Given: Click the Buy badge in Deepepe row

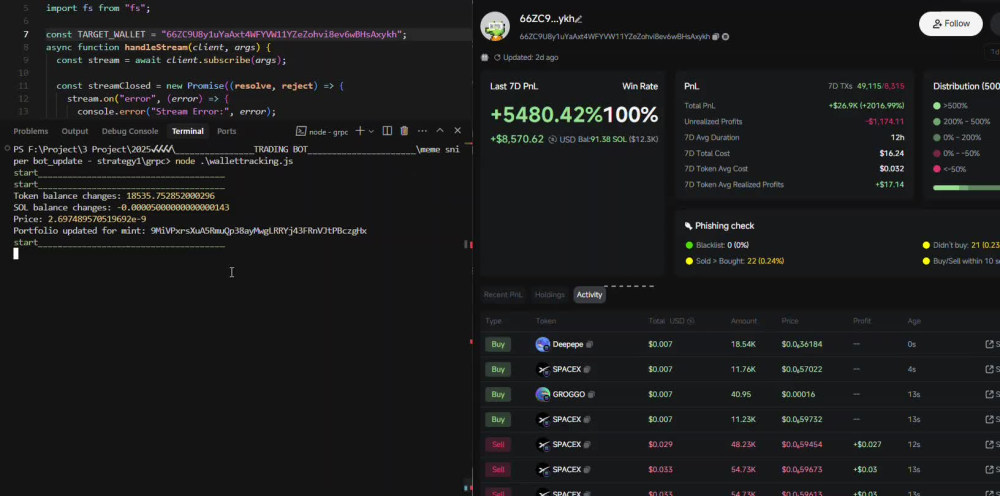Looking at the screenshot, I should [x=498, y=344].
